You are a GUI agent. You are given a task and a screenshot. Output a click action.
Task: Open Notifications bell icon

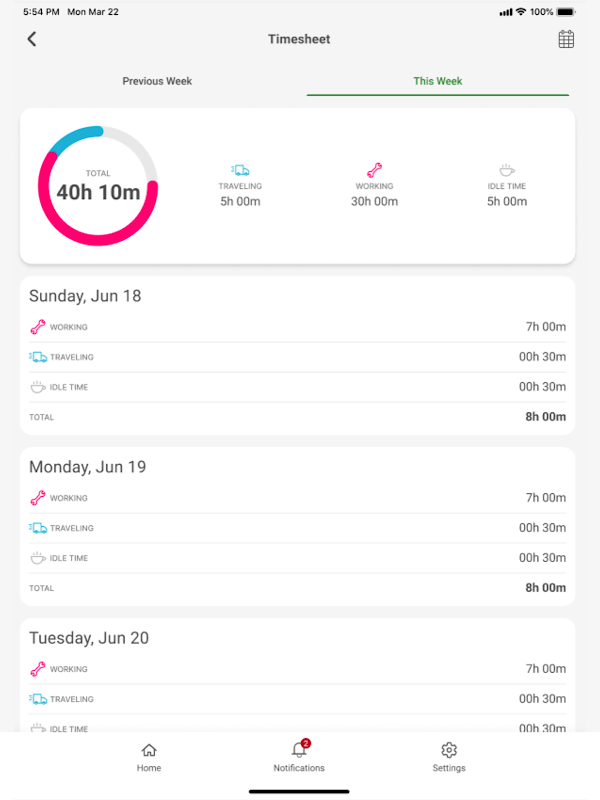(299, 751)
